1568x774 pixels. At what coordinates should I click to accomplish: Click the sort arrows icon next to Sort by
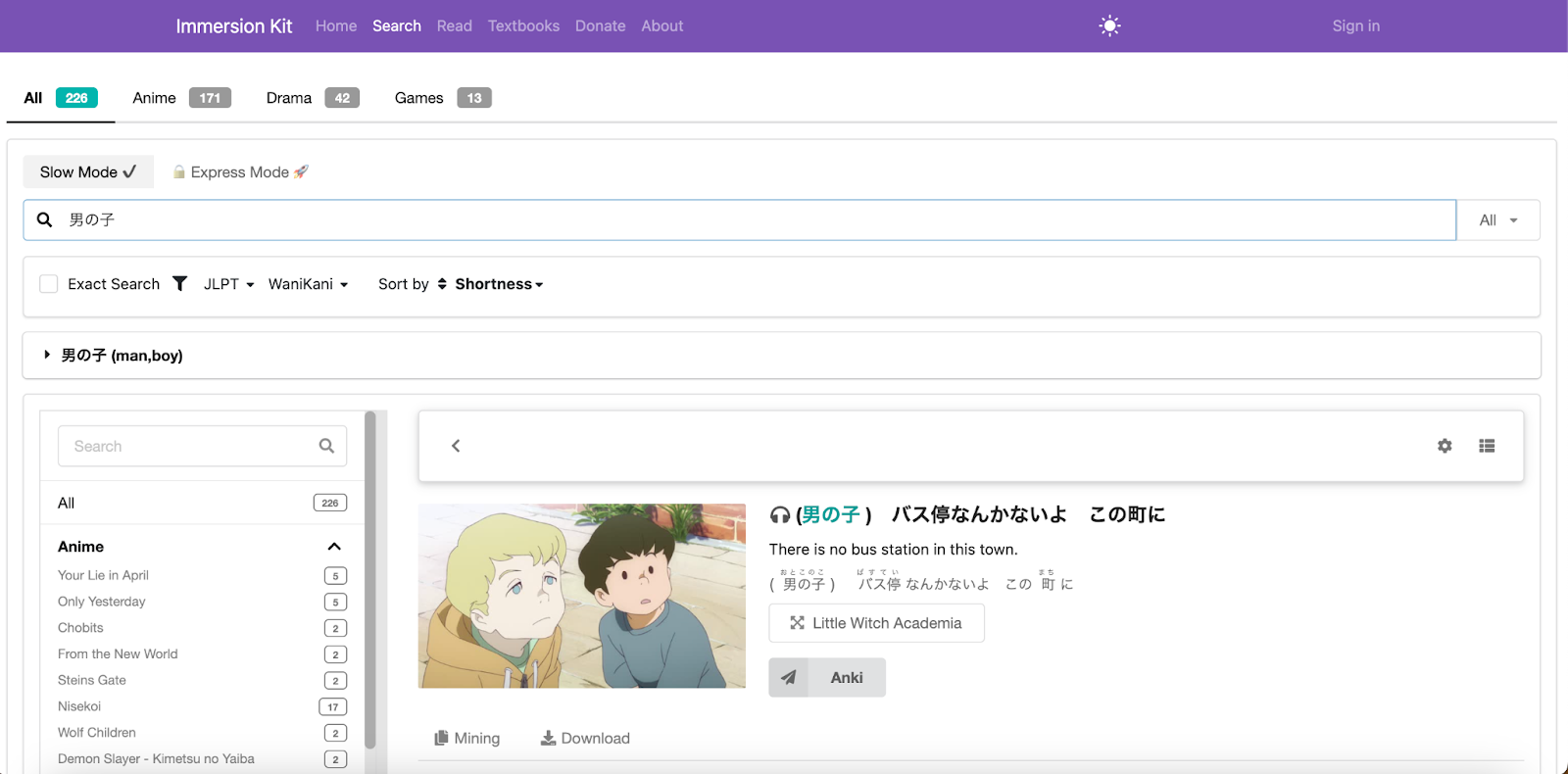tap(442, 284)
